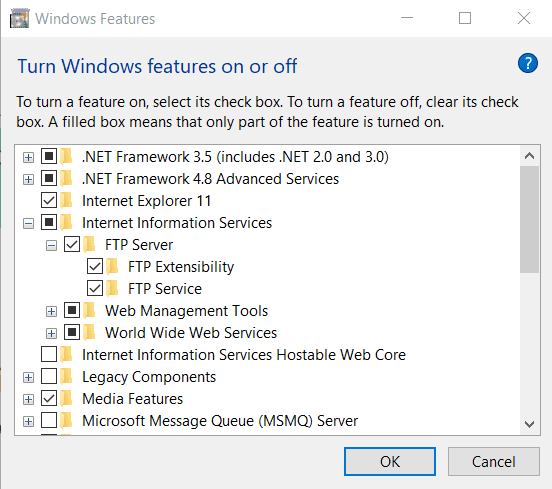This screenshot has height=489, width=552.
Task: Click the blue help question mark icon
Action: 527,63
